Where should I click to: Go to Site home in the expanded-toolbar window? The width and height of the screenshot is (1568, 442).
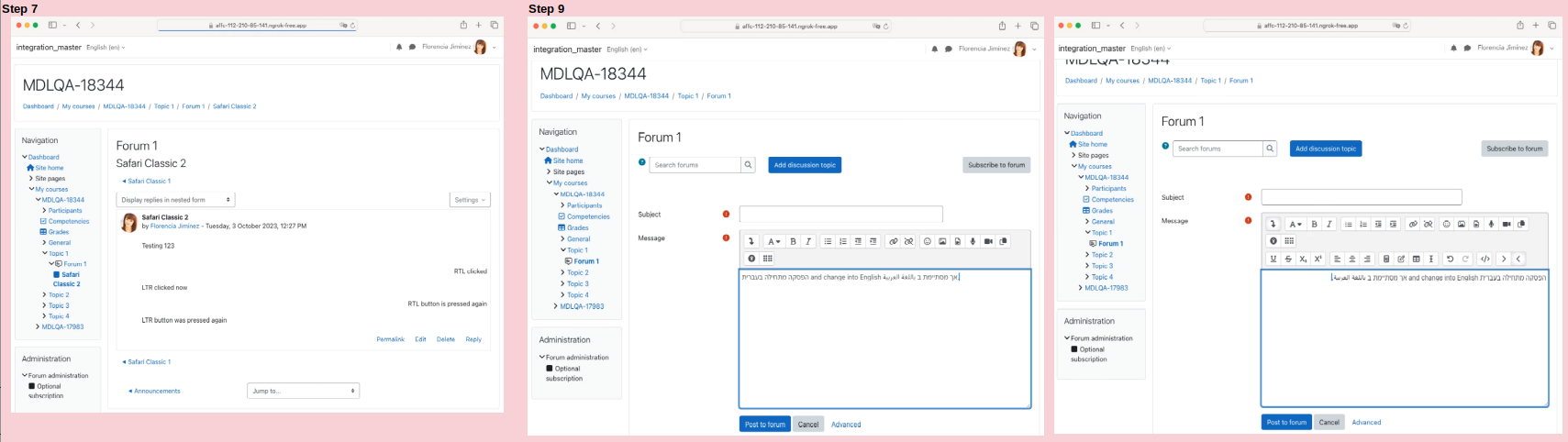pyautogui.click(x=1092, y=144)
